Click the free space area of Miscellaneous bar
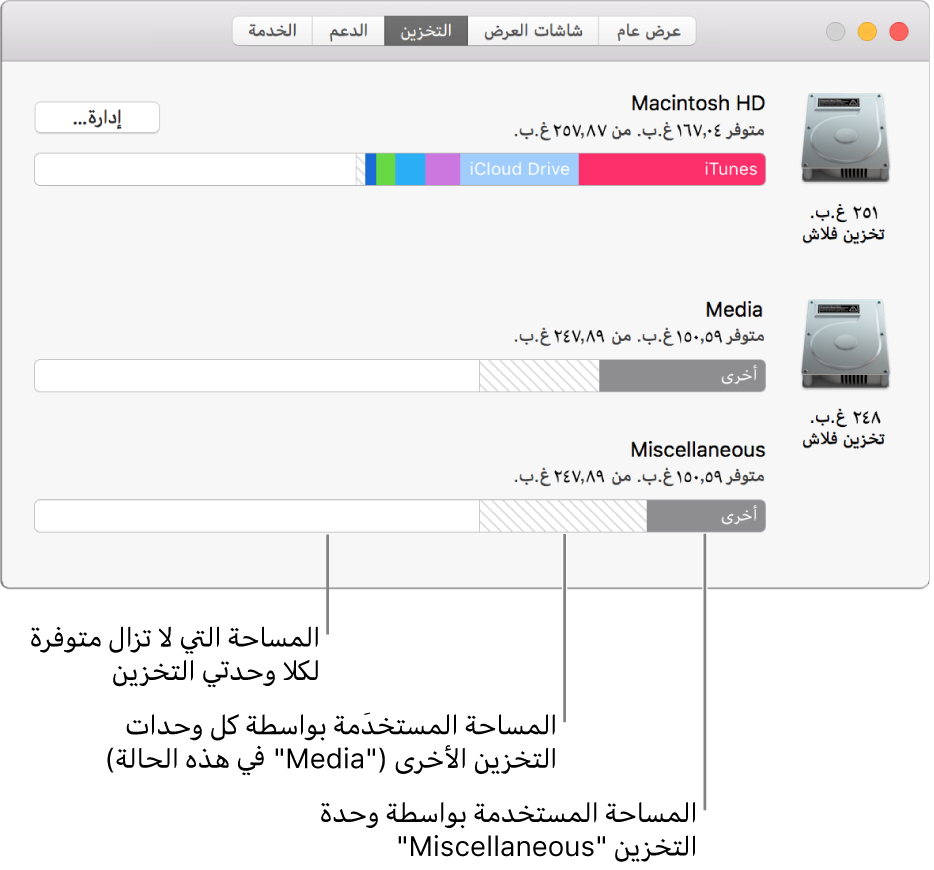This screenshot has width=934, height=870. click(257, 516)
